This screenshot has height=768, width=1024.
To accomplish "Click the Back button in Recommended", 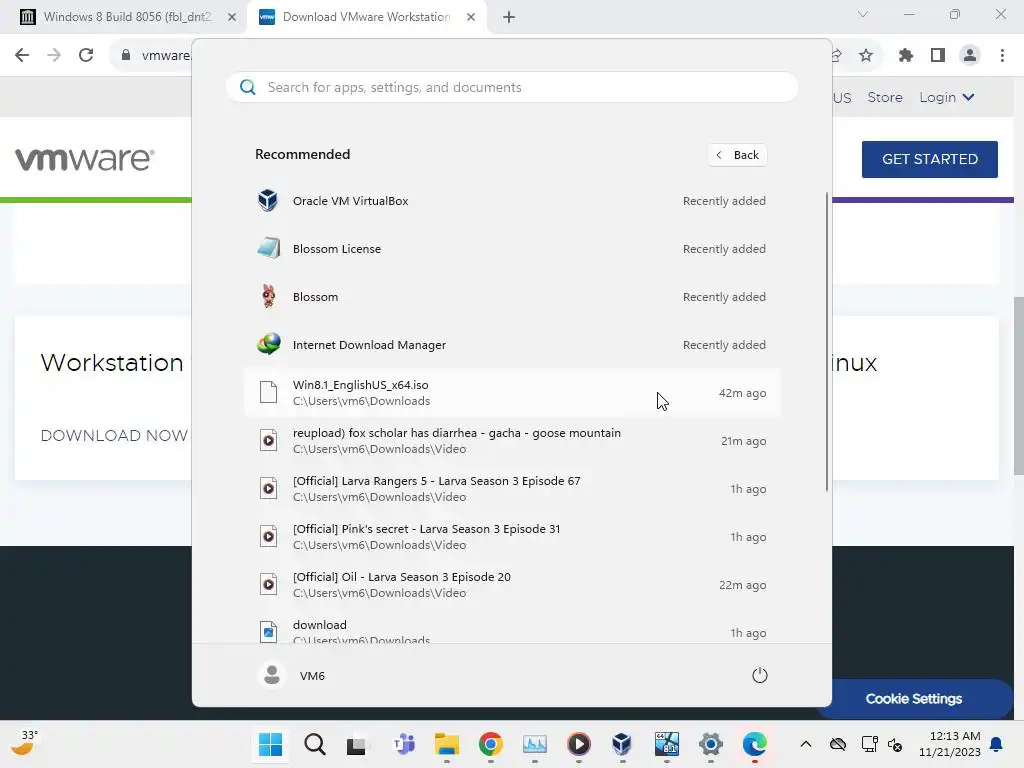I will (x=737, y=155).
